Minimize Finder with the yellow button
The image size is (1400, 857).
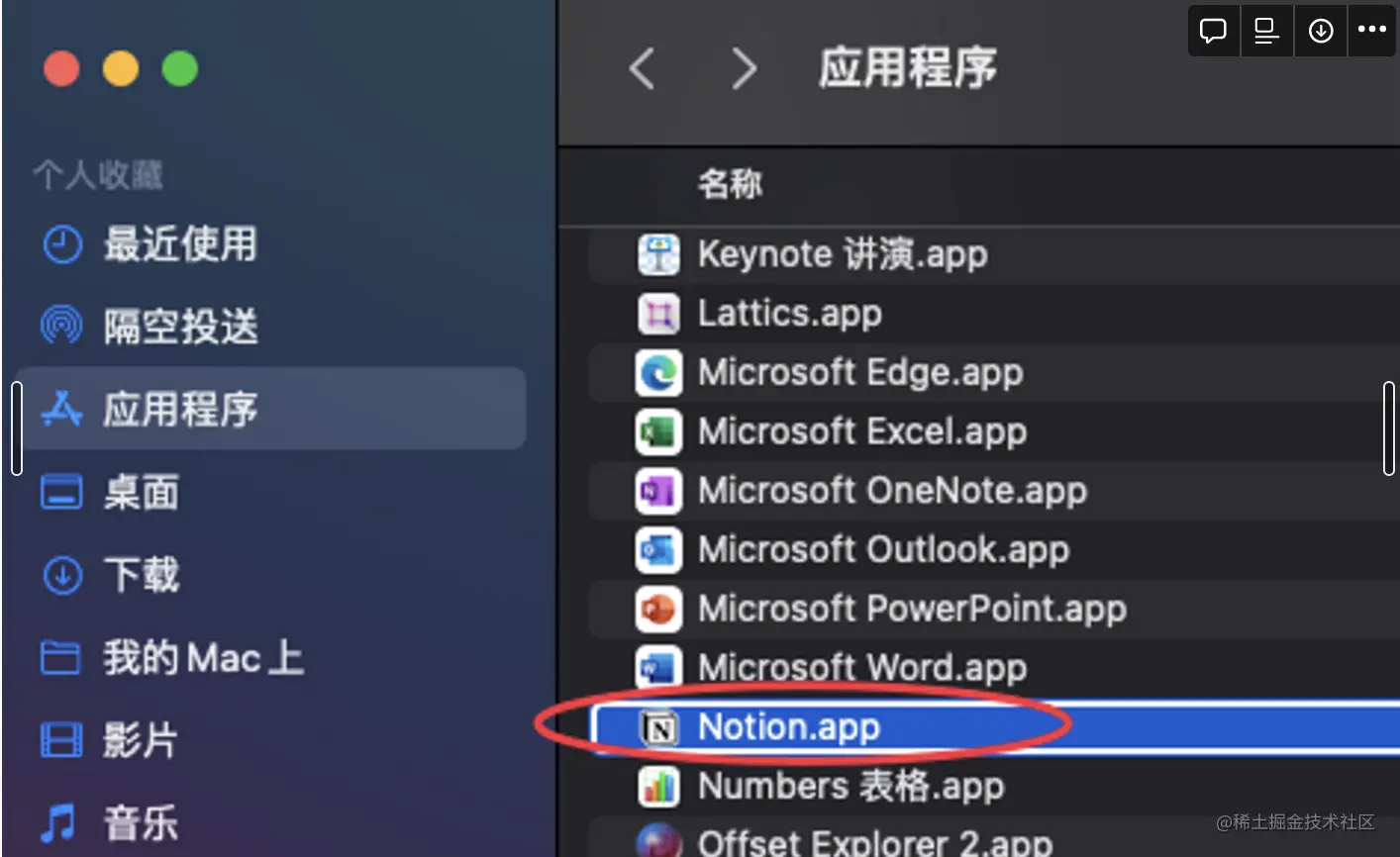pyautogui.click(x=121, y=68)
